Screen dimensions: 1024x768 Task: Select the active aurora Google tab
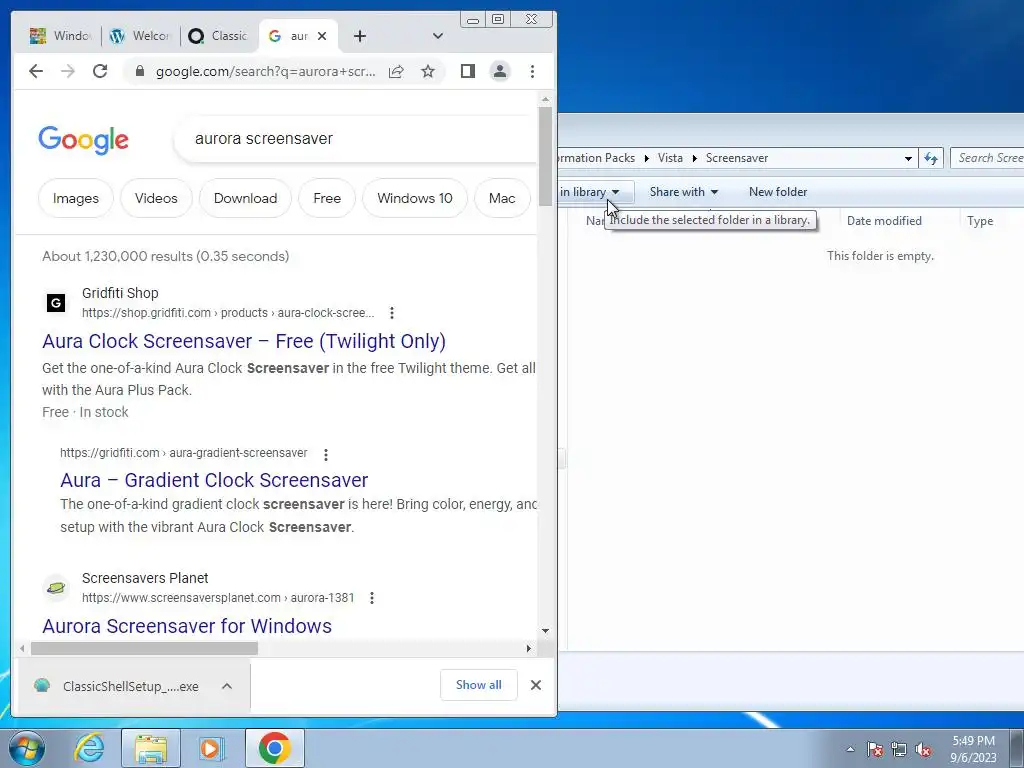(289, 36)
